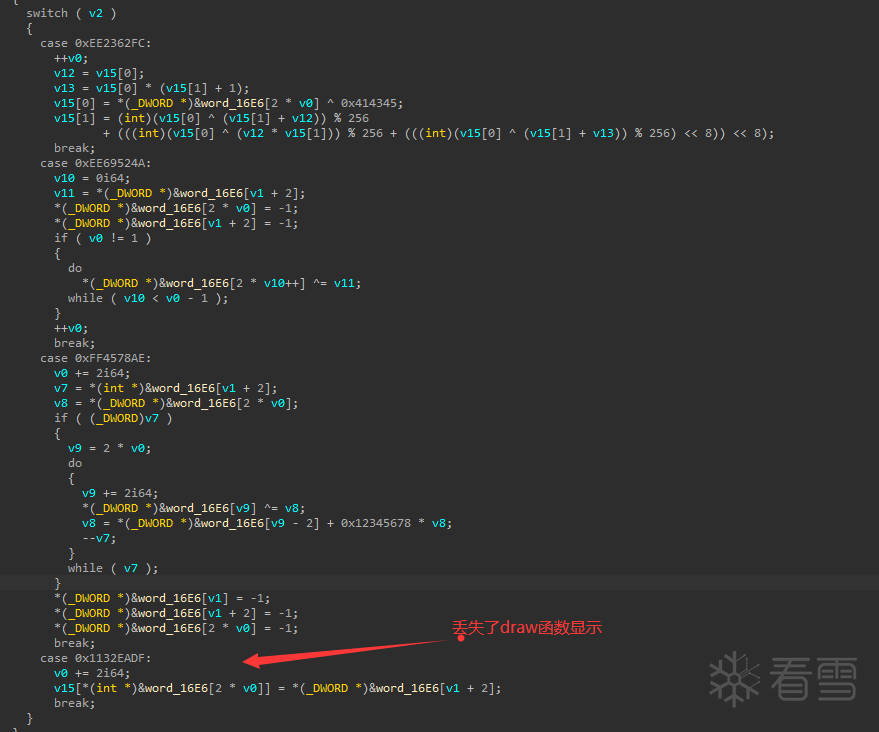Select the if ( (_DWORD)v7 ) condition
Screen dimensions: 879x732
point(113,418)
